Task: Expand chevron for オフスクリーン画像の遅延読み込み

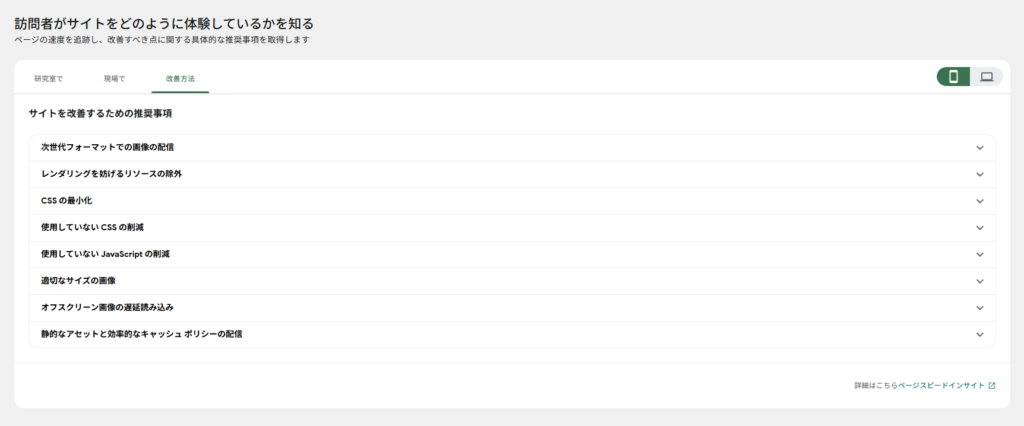Action: [980, 308]
